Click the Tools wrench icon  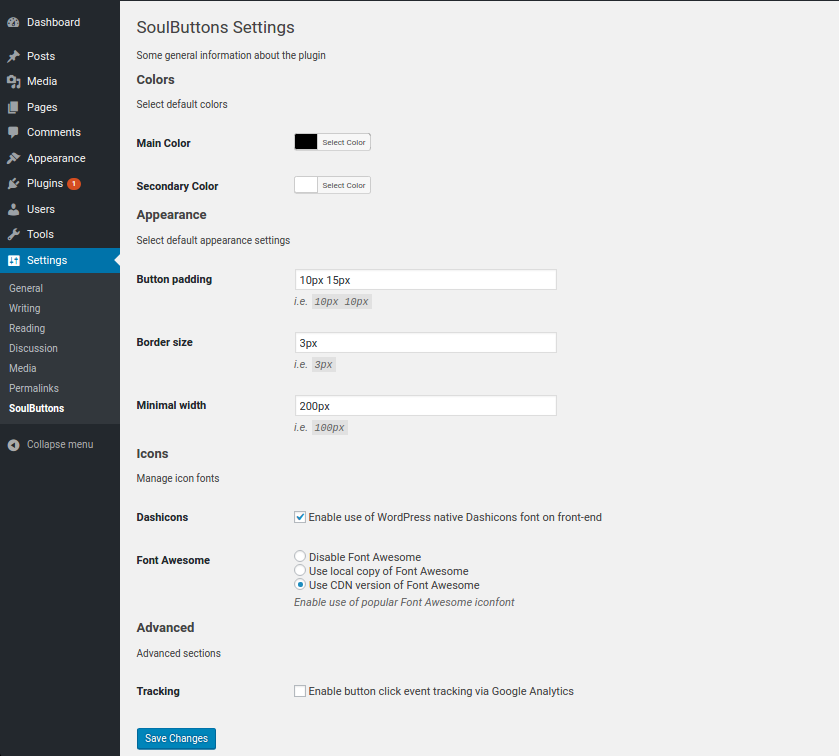(x=13, y=234)
